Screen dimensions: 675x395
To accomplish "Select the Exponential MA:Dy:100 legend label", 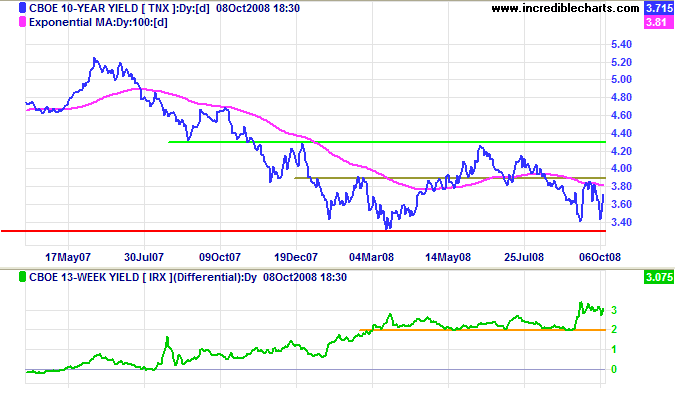I will coord(98,22).
